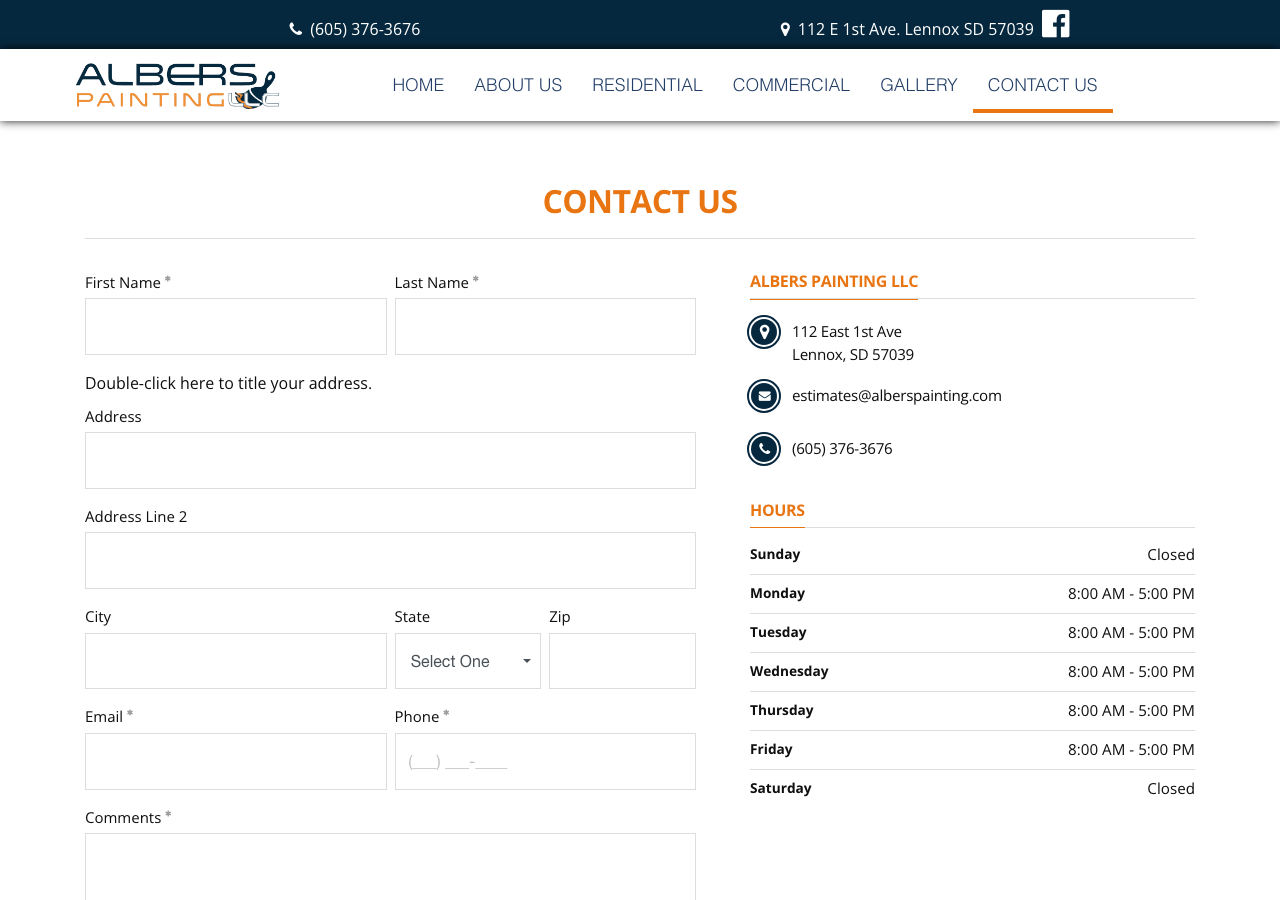Screen dimensions: 1280x900
Task: Click 'Double-click here to title your address' text
Action: [228, 383]
